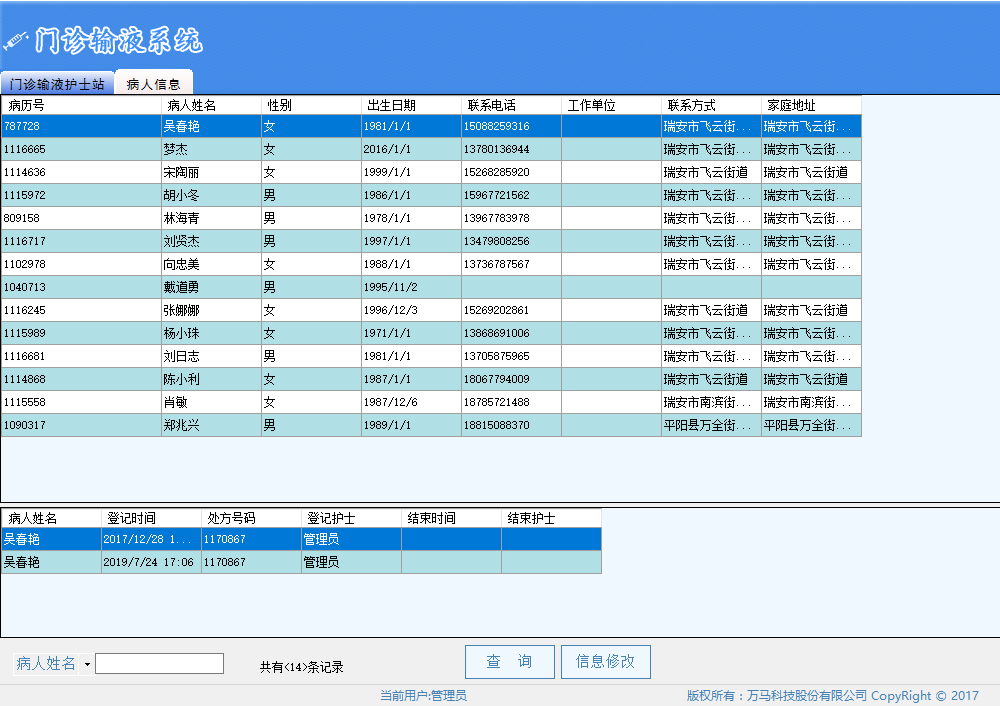Switch to the 门诊输液护士站 tab
Screen dimensions: 1000x706
tap(55, 85)
